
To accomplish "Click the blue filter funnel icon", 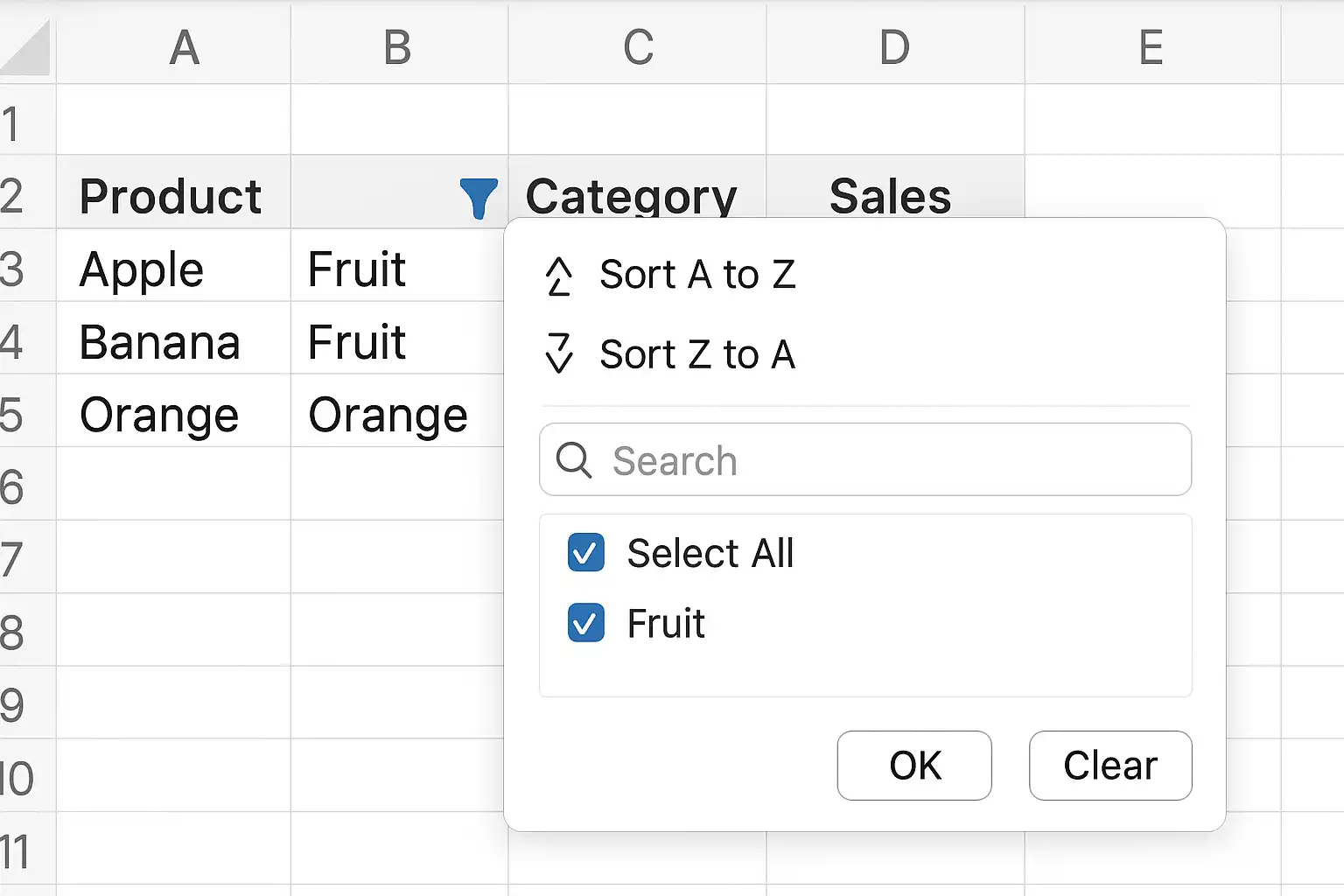I will (x=479, y=198).
